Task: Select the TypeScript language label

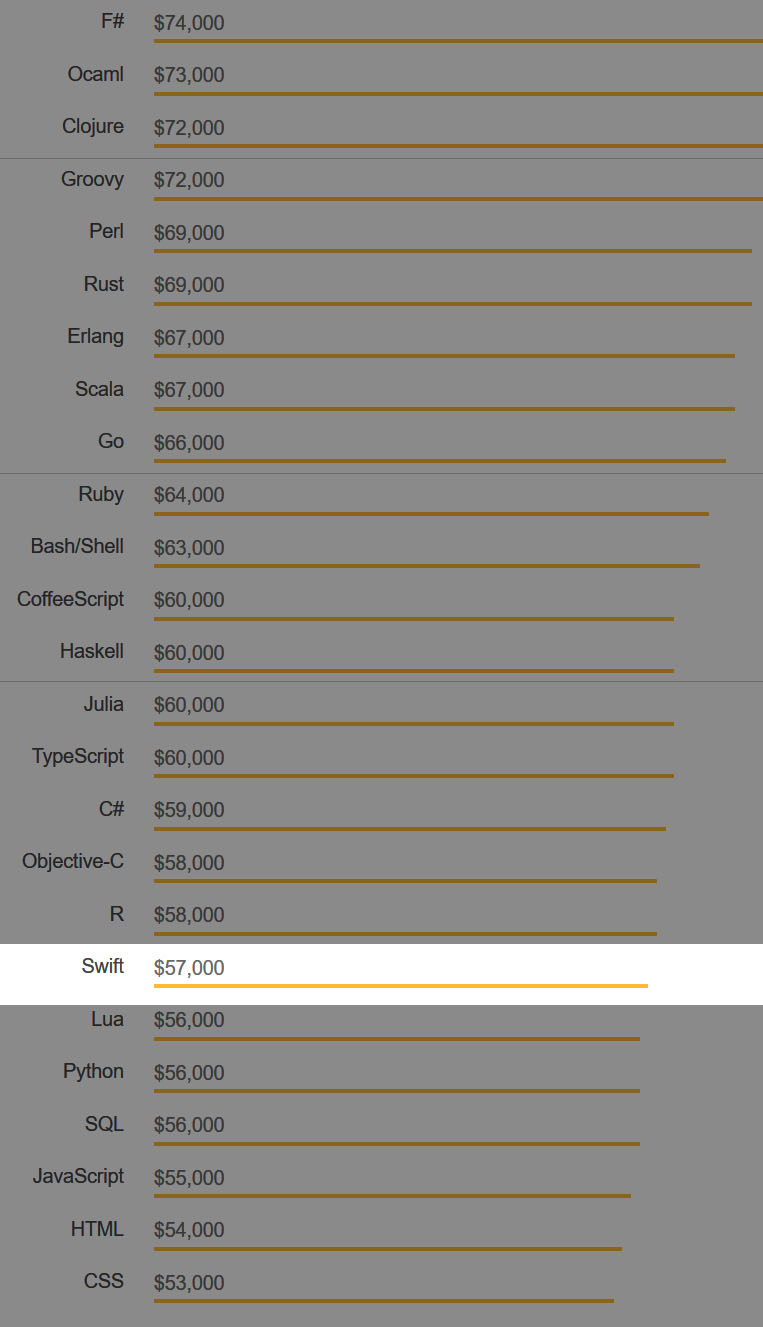Action: (78, 756)
